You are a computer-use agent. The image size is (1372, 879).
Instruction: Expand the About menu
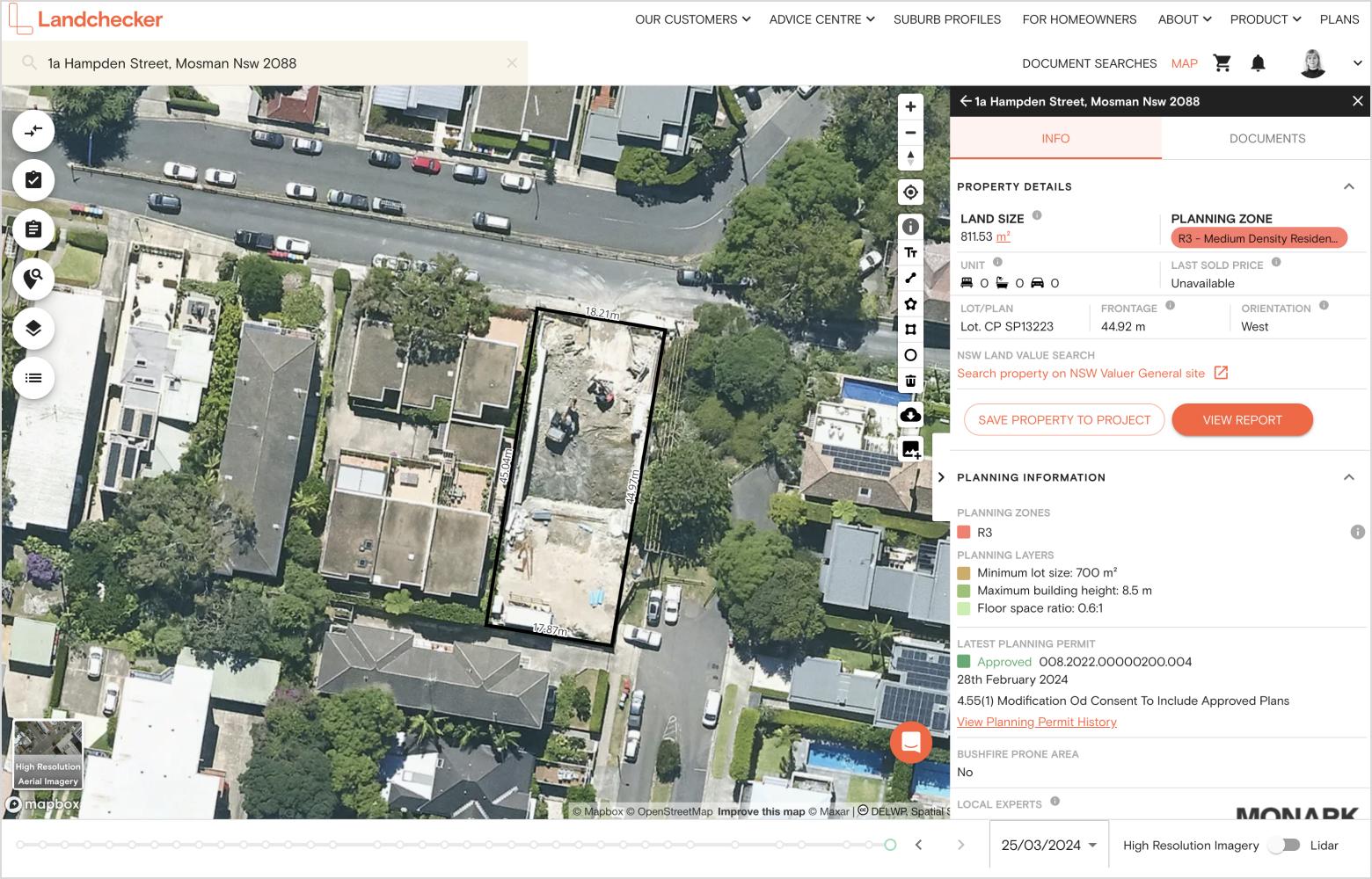pyautogui.click(x=1185, y=19)
